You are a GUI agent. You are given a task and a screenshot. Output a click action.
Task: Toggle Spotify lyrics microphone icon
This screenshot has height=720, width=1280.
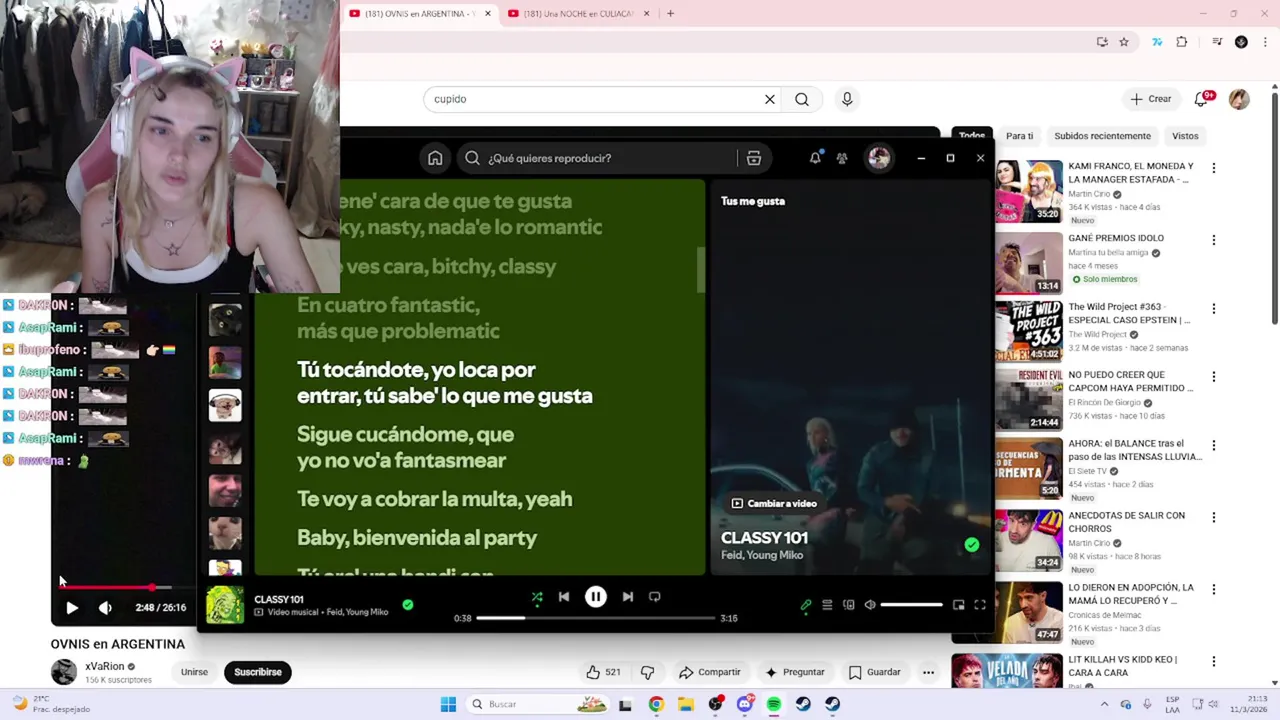click(806, 605)
